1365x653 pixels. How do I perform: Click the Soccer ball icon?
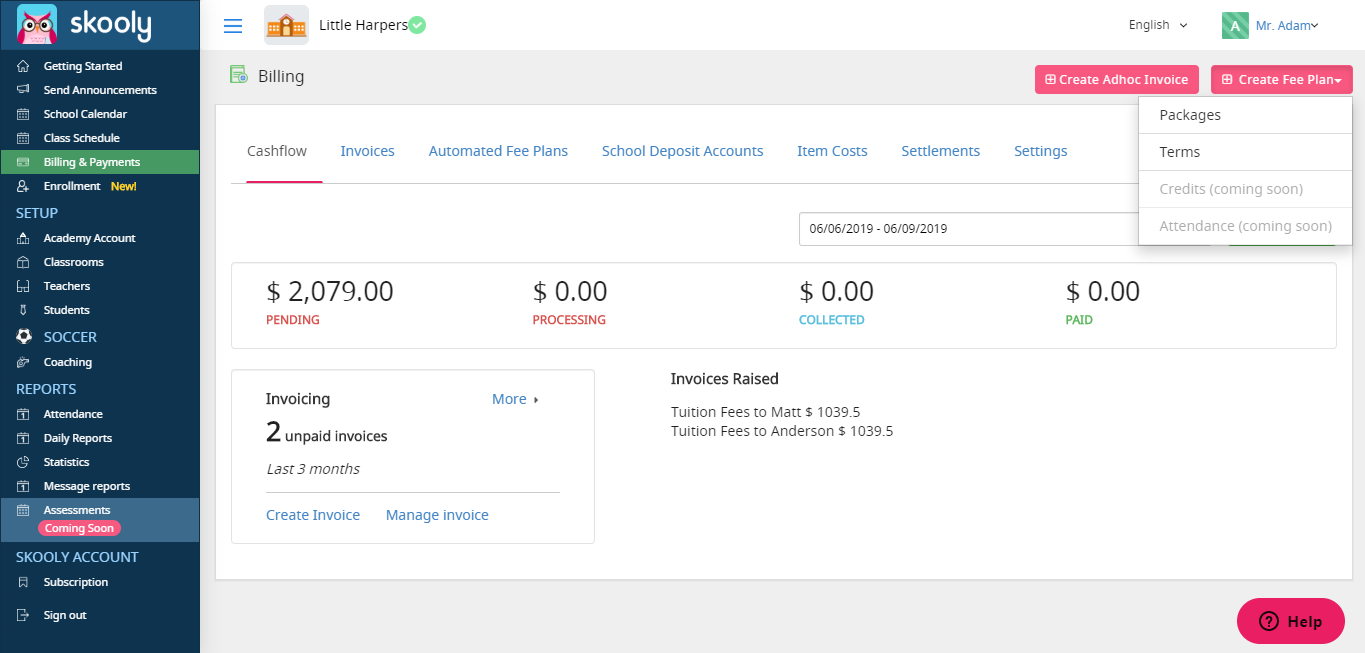pyautogui.click(x=24, y=337)
